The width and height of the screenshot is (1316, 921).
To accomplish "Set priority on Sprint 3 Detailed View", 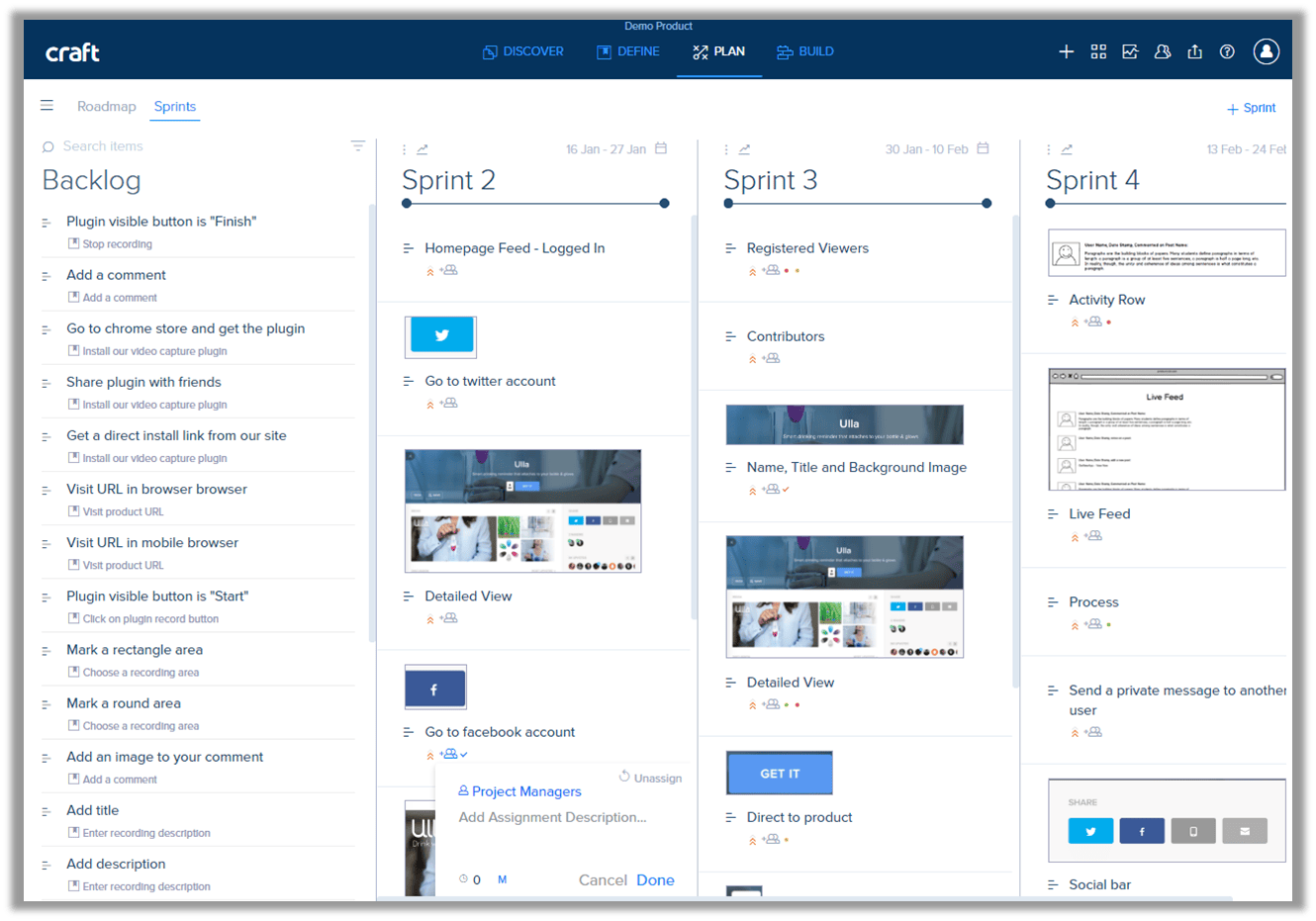I will pos(752,705).
